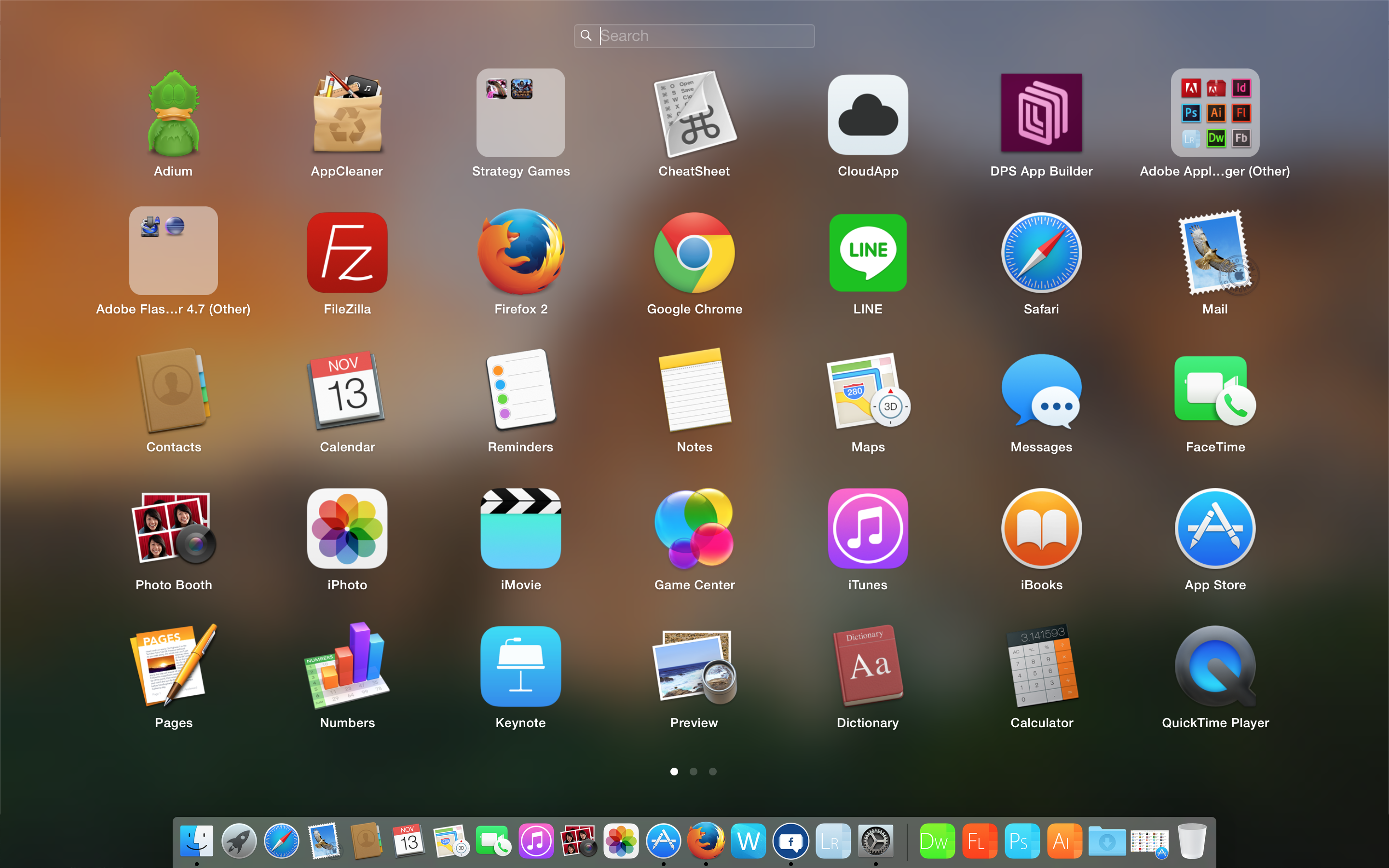Launch AppCleaner
This screenshot has width=1389, height=868.
point(347,113)
